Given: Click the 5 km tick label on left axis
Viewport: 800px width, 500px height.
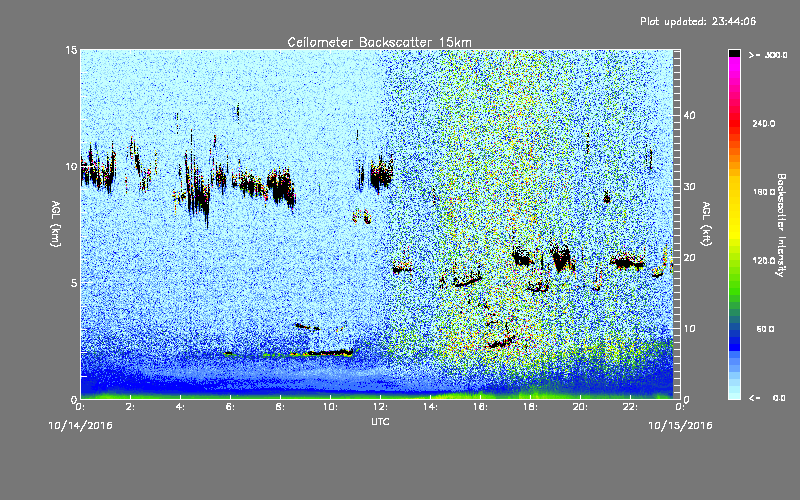Looking at the screenshot, I should [x=74, y=283].
